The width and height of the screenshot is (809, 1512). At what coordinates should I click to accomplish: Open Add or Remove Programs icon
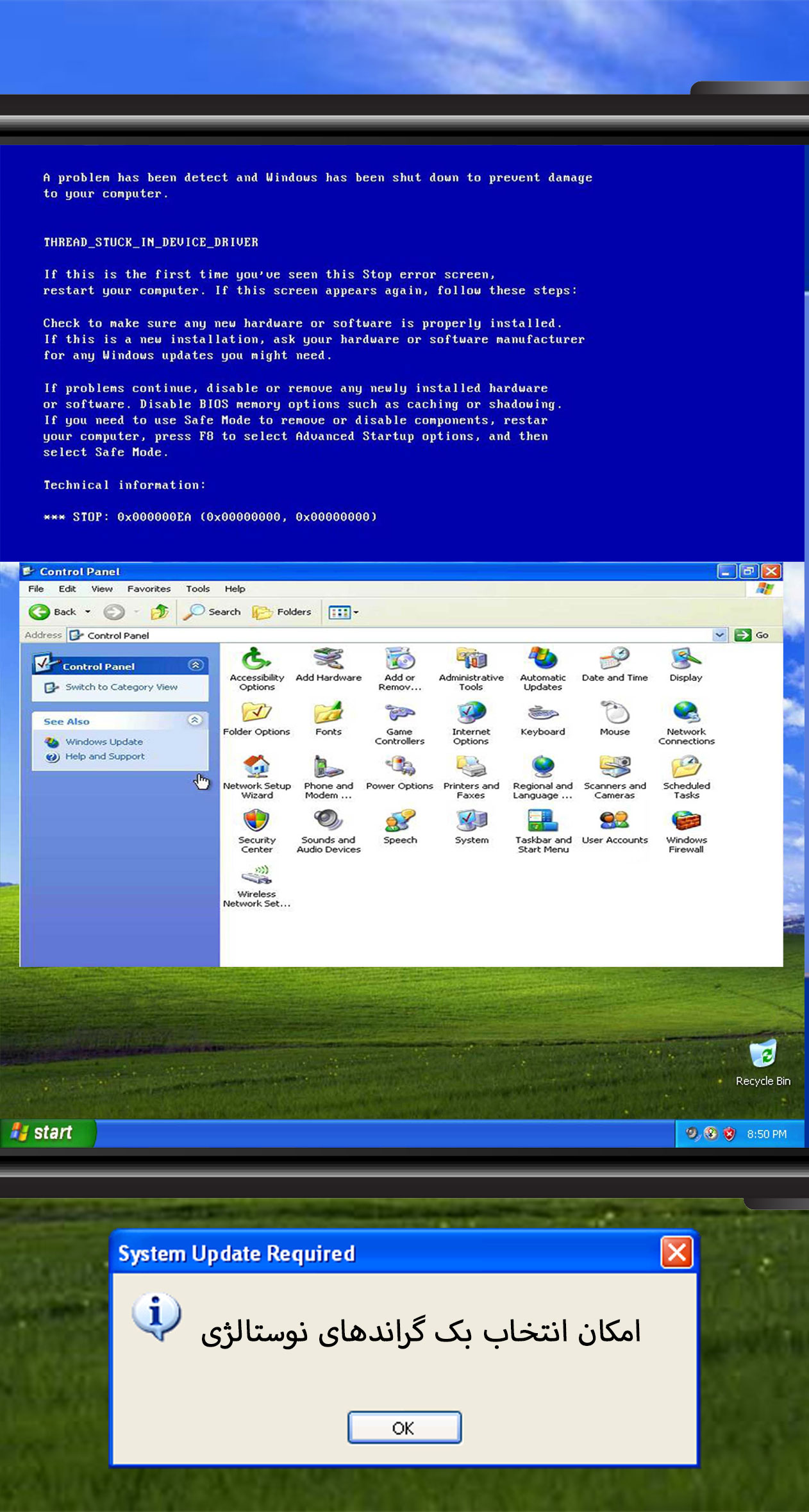click(x=399, y=669)
